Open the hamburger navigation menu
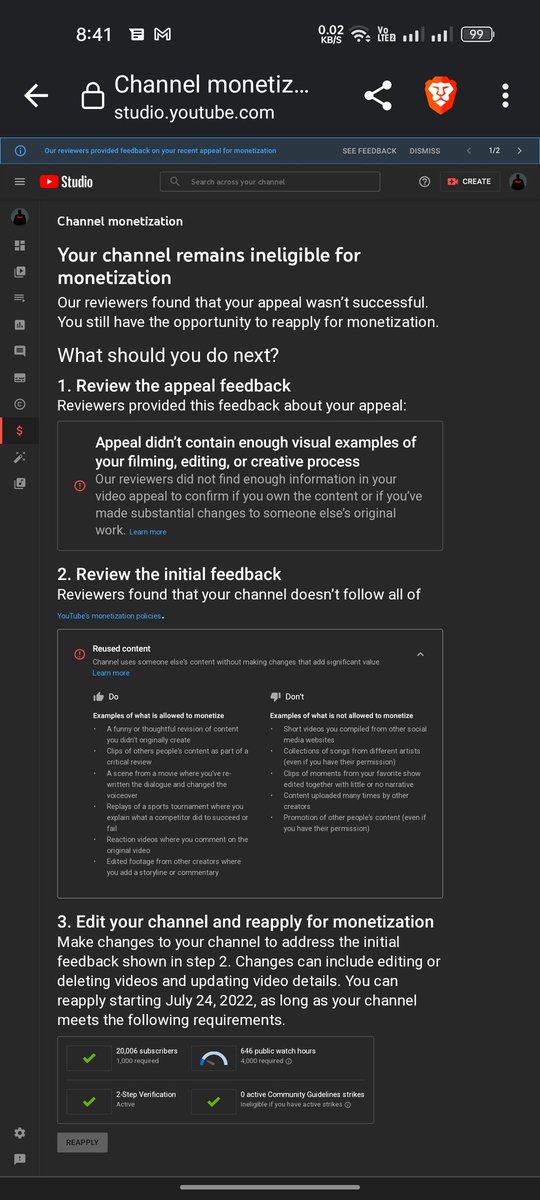540x1200 pixels. [20, 182]
